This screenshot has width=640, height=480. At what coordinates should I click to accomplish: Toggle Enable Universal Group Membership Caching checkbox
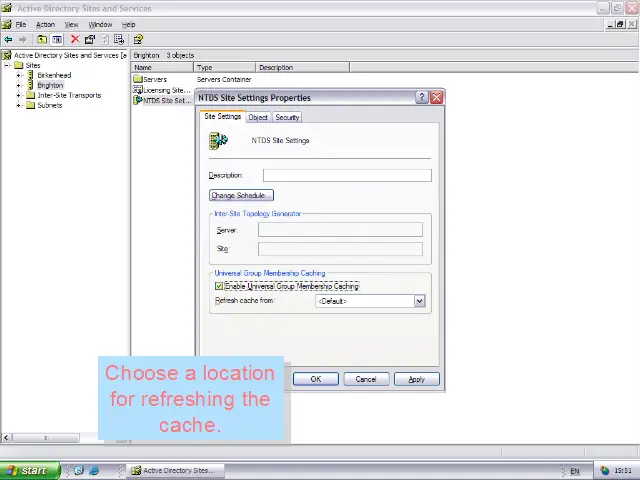(219, 286)
